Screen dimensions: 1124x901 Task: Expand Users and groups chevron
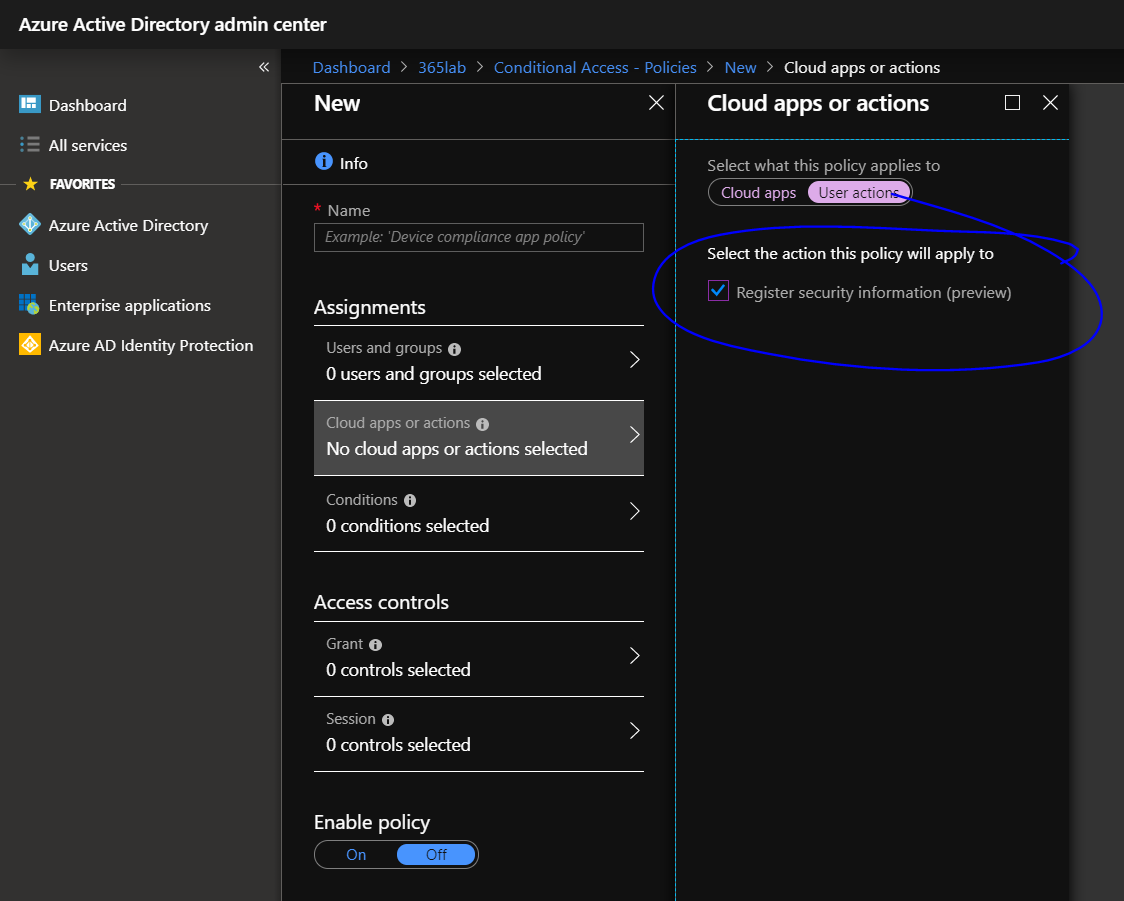pos(634,360)
